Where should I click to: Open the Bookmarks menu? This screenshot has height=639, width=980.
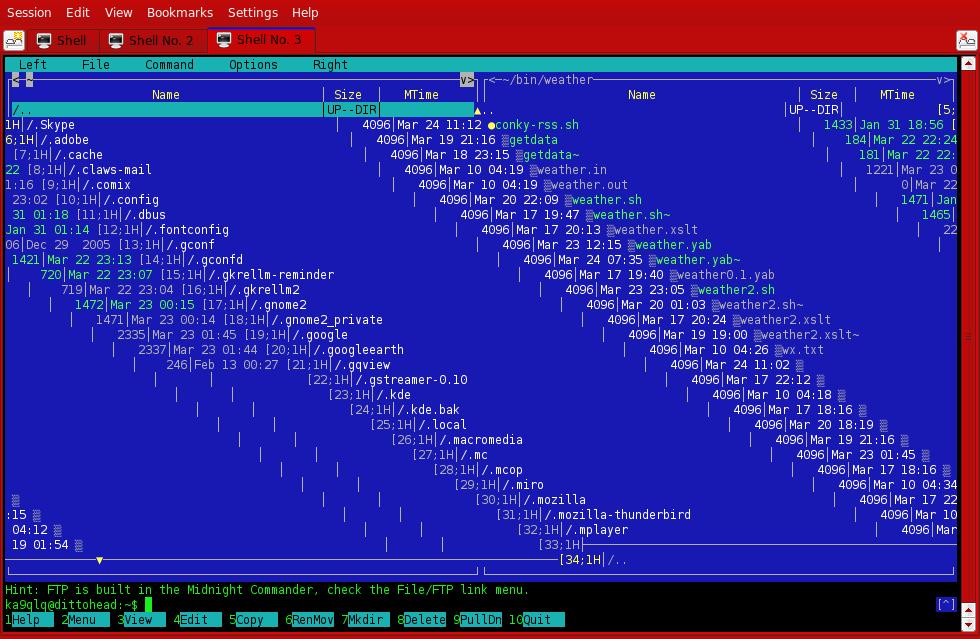pyautogui.click(x=180, y=12)
